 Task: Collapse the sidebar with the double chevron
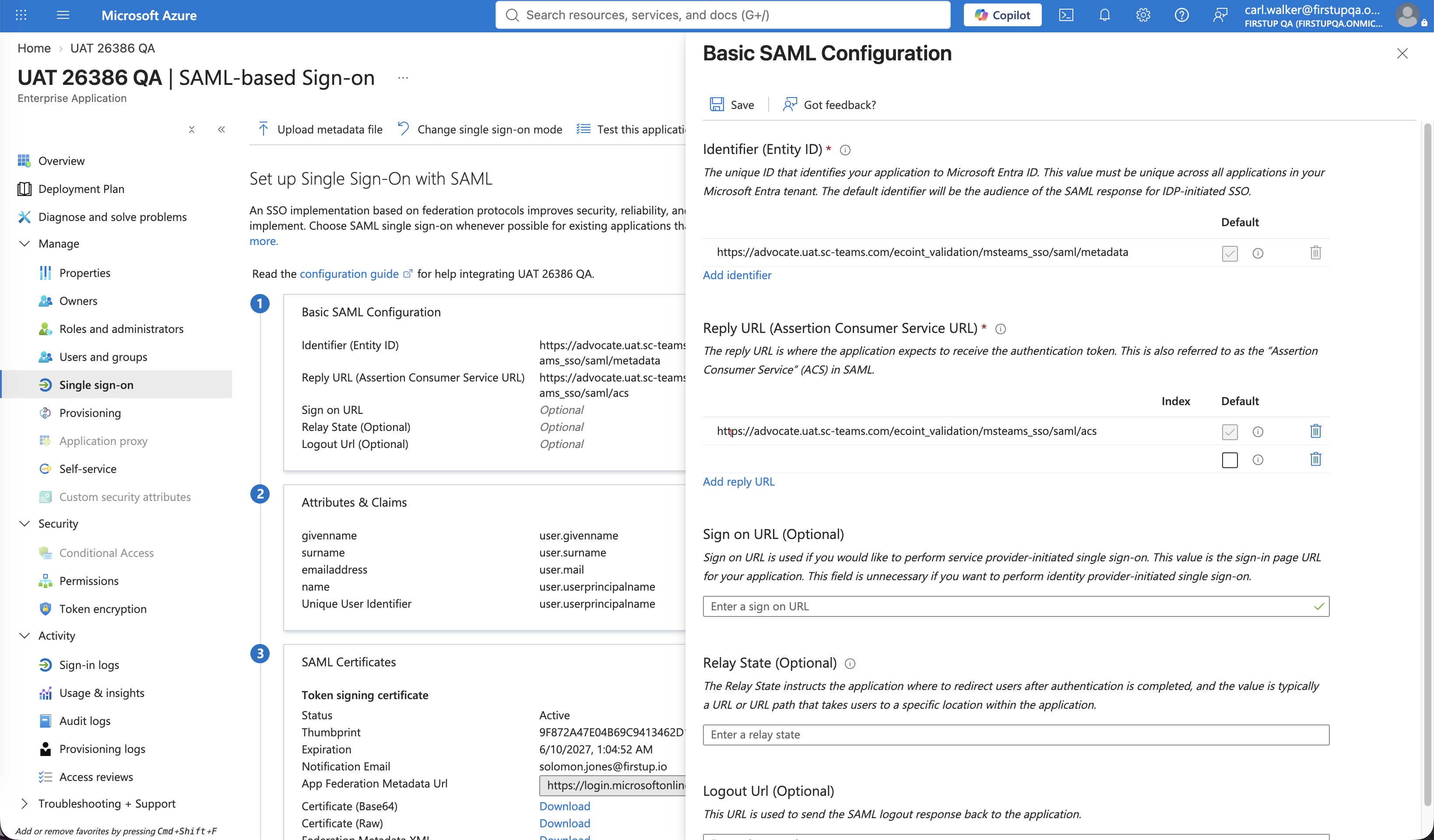coord(221,129)
